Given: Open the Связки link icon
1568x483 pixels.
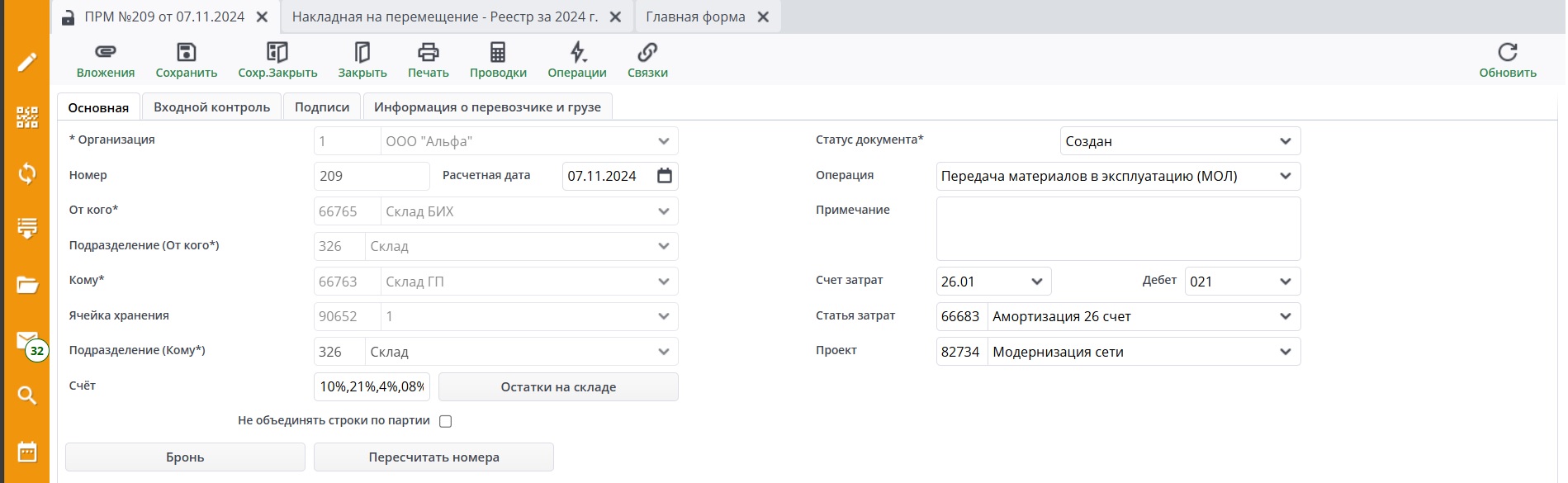Looking at the screenshot, I should [647, 52].
